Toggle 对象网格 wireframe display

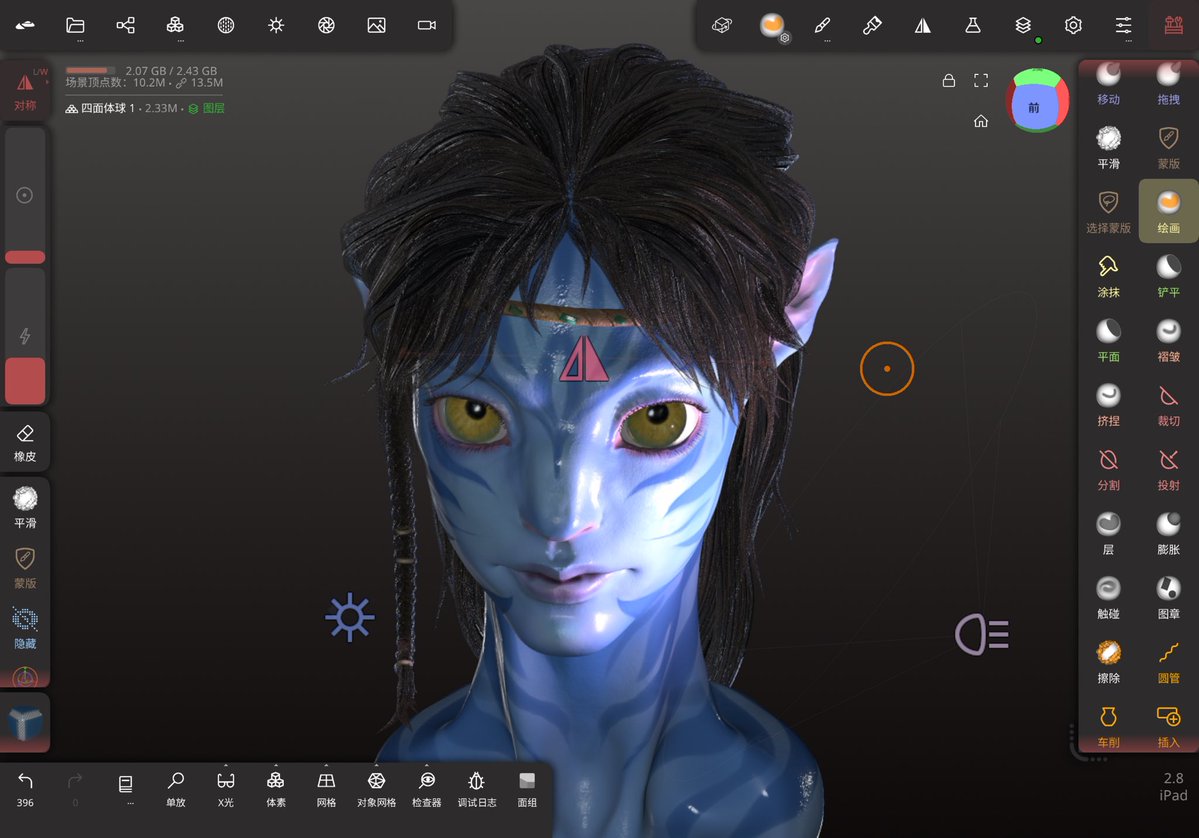pyautogui.click(x=376, y=788)
